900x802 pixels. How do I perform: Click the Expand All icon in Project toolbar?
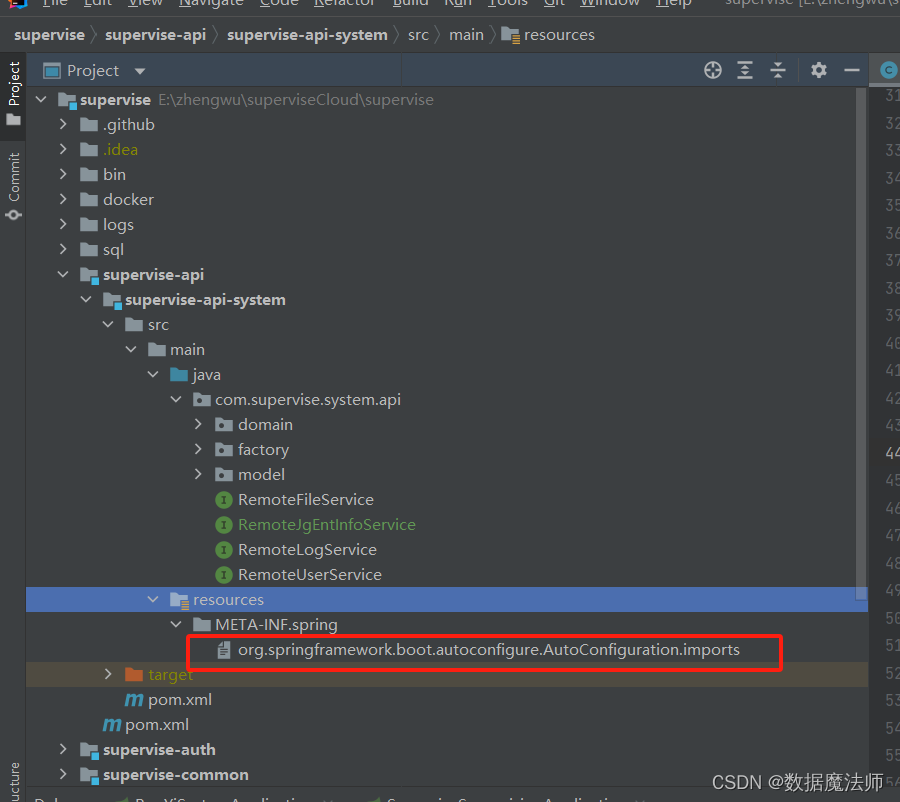point(745,71)
